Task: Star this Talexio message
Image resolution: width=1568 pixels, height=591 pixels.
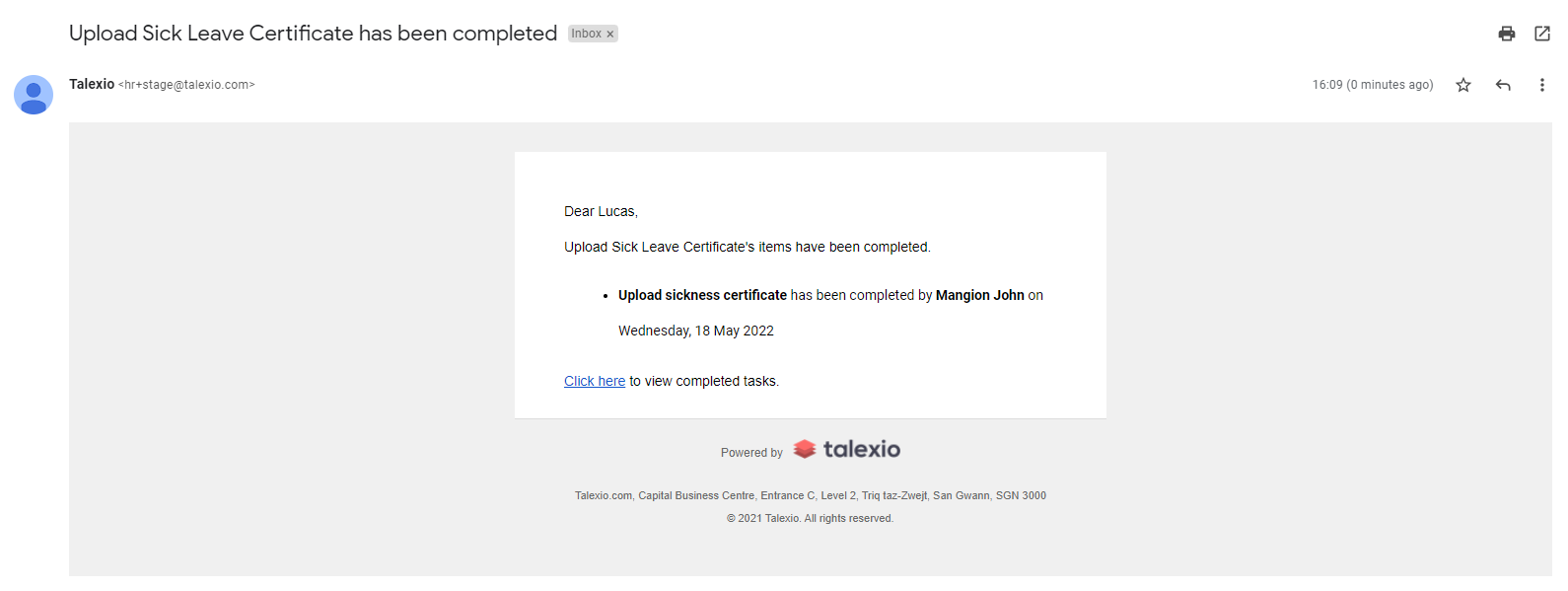Action: point(1463,85)
